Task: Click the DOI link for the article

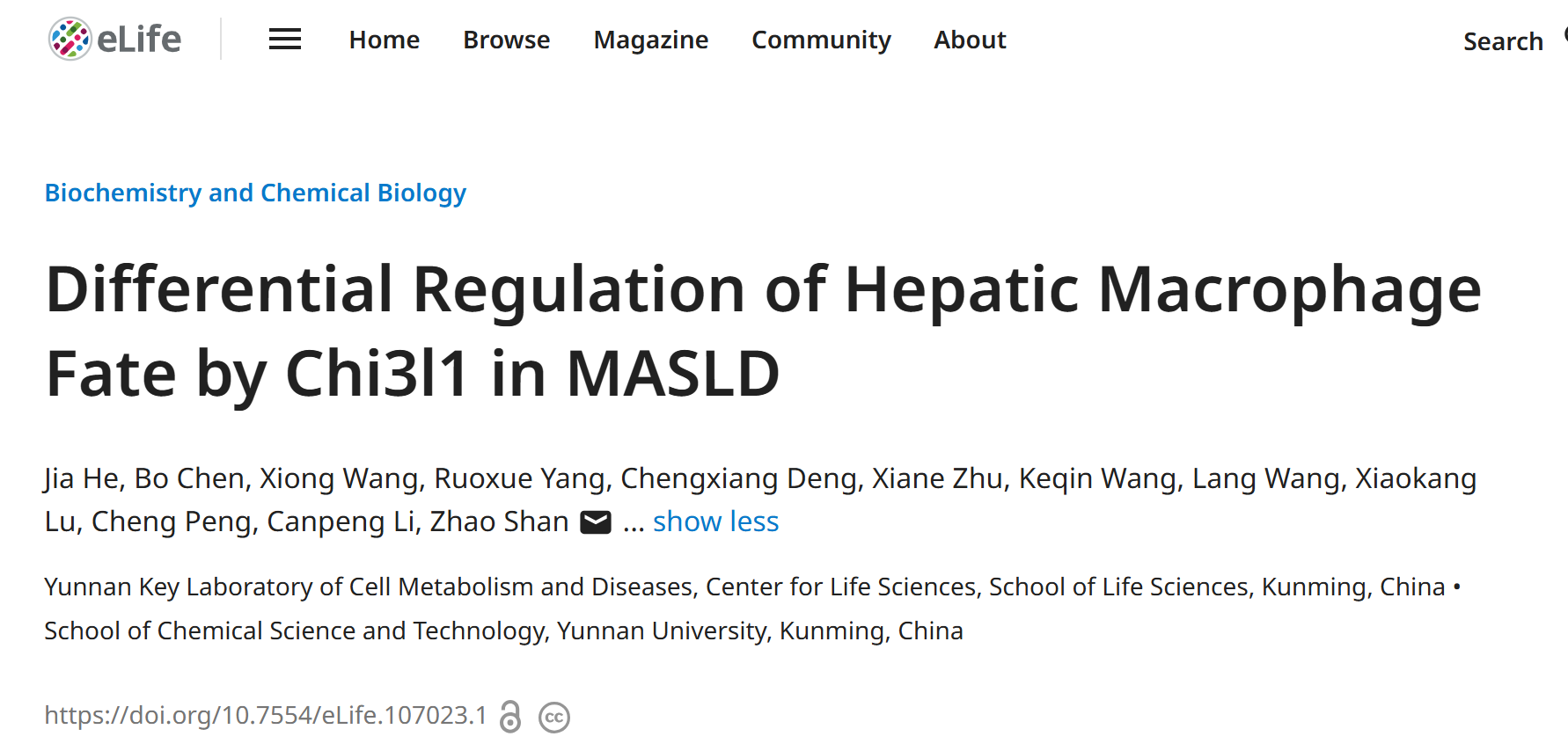Action: pyautogui.click(x=266, y=716)
